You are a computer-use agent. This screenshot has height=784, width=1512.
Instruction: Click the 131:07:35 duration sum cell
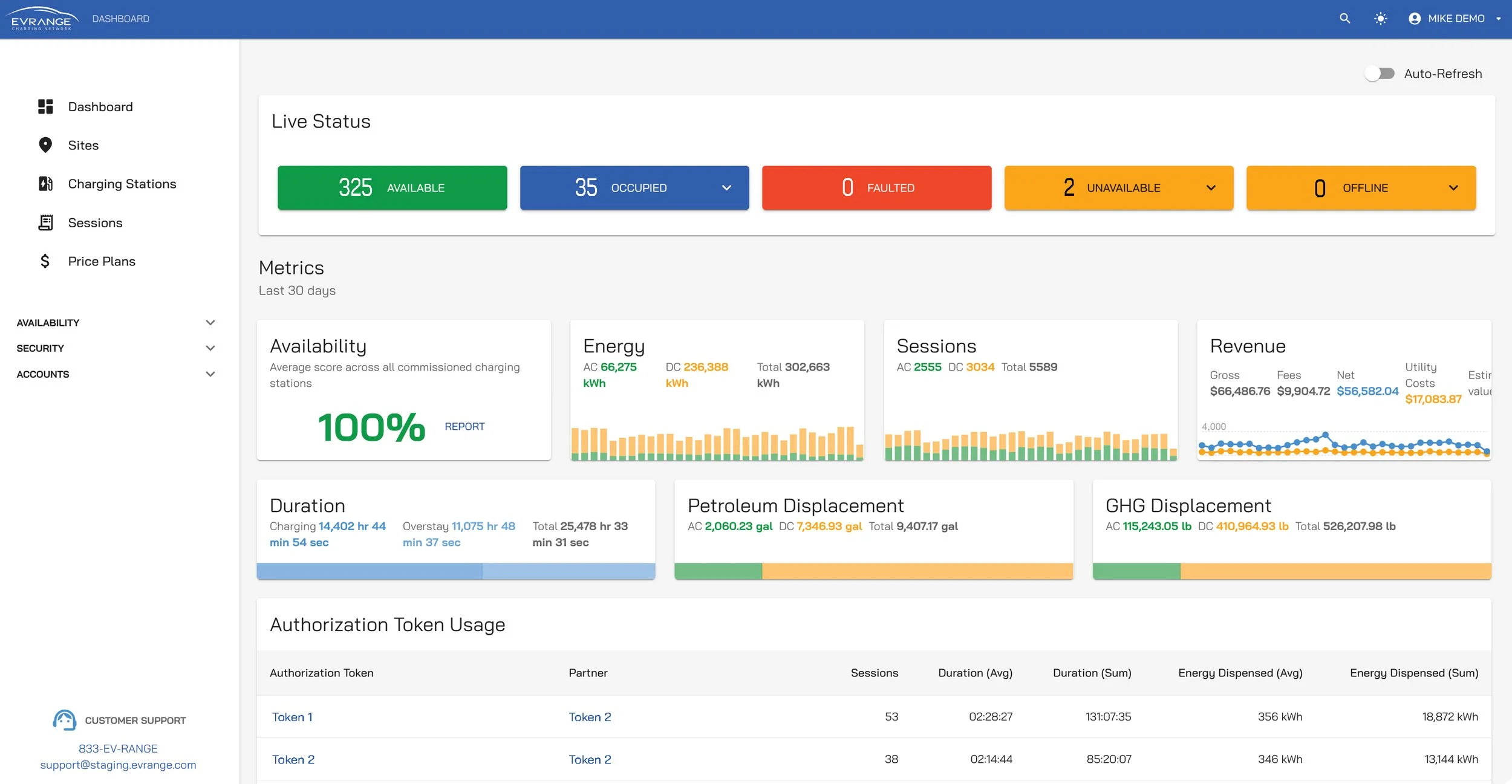[1108, 717]
